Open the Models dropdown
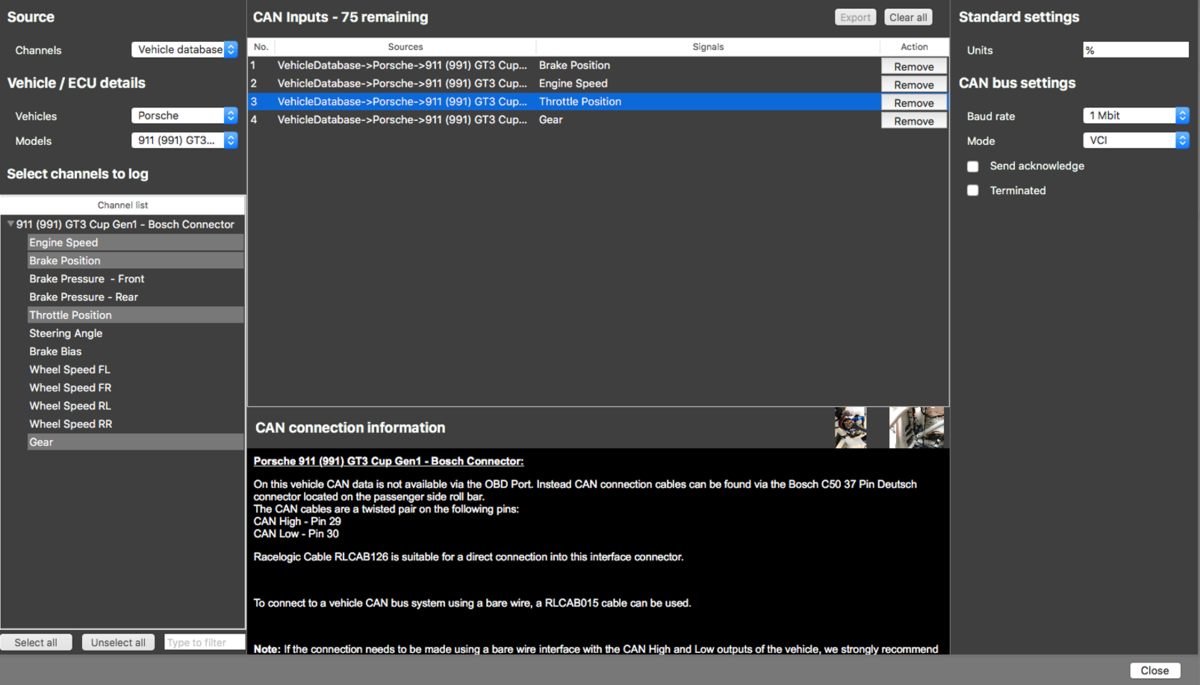The width and height of the screenshot is (1200, 685). pyautogui.click(x=184, y=141)
